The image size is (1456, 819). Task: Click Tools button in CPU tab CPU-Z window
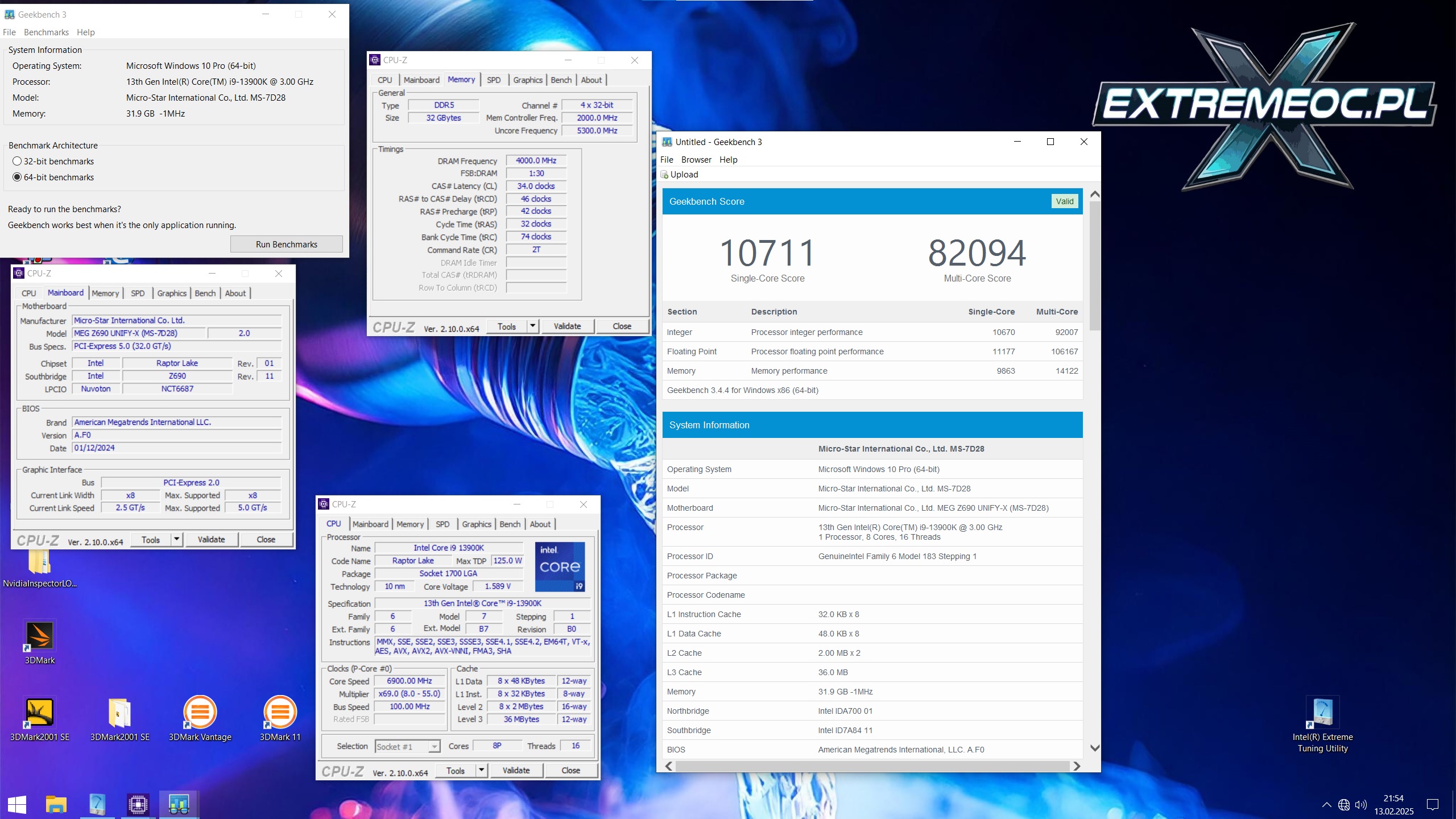tap(456, 770)
